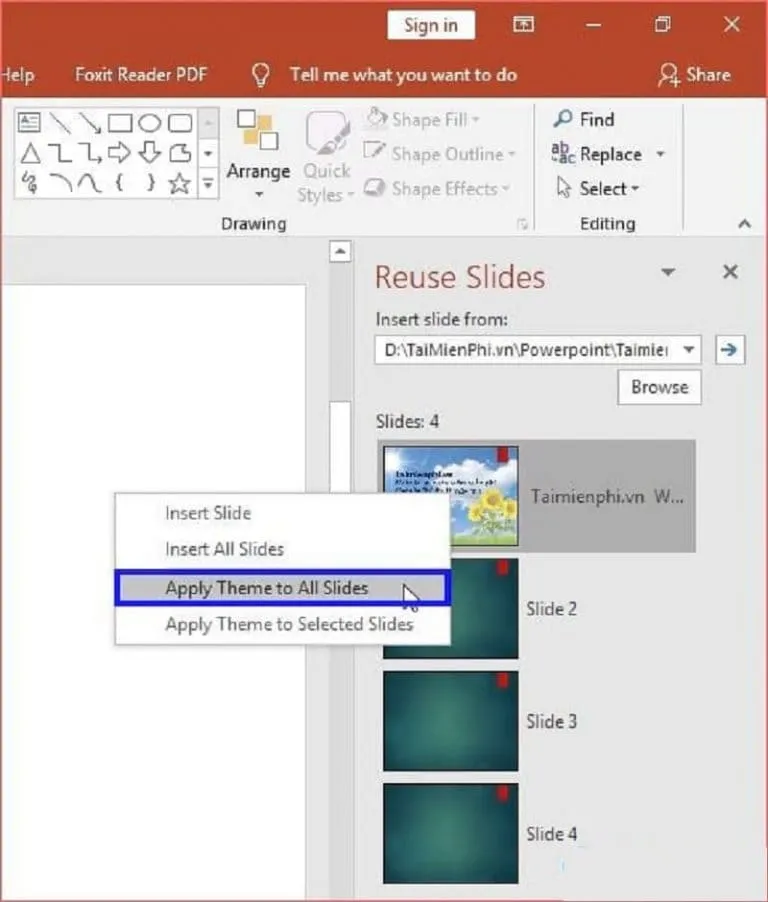768x902 pixels.
Task: Open the Drawing group dialog launcher
Action: (x=522, y=224)
